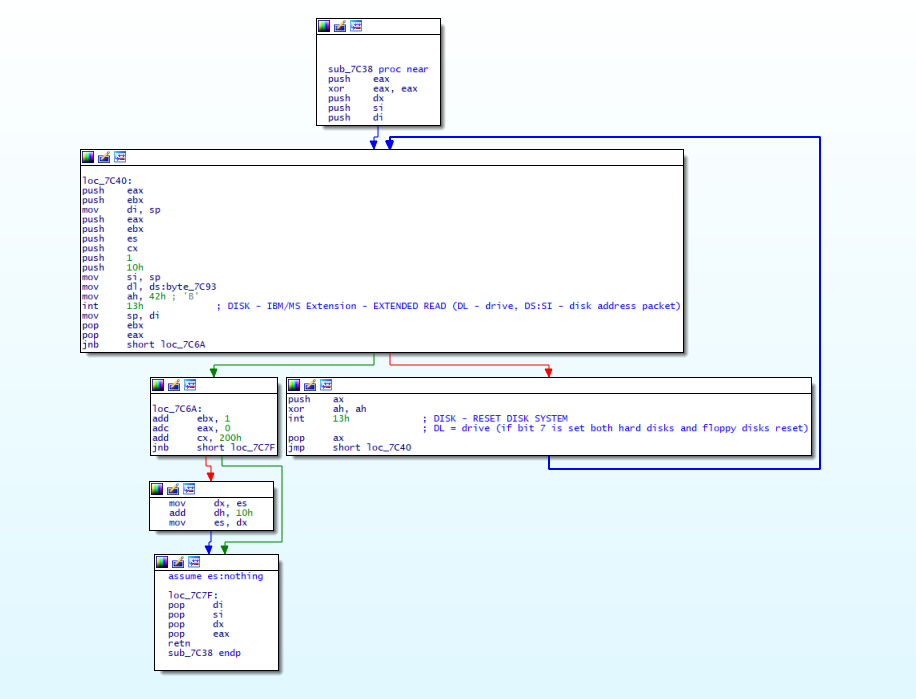The height and width of the screenshot is (699, 916).
Task: Select the 'mov dx, es' instruction
Action: tap(208, 503)
